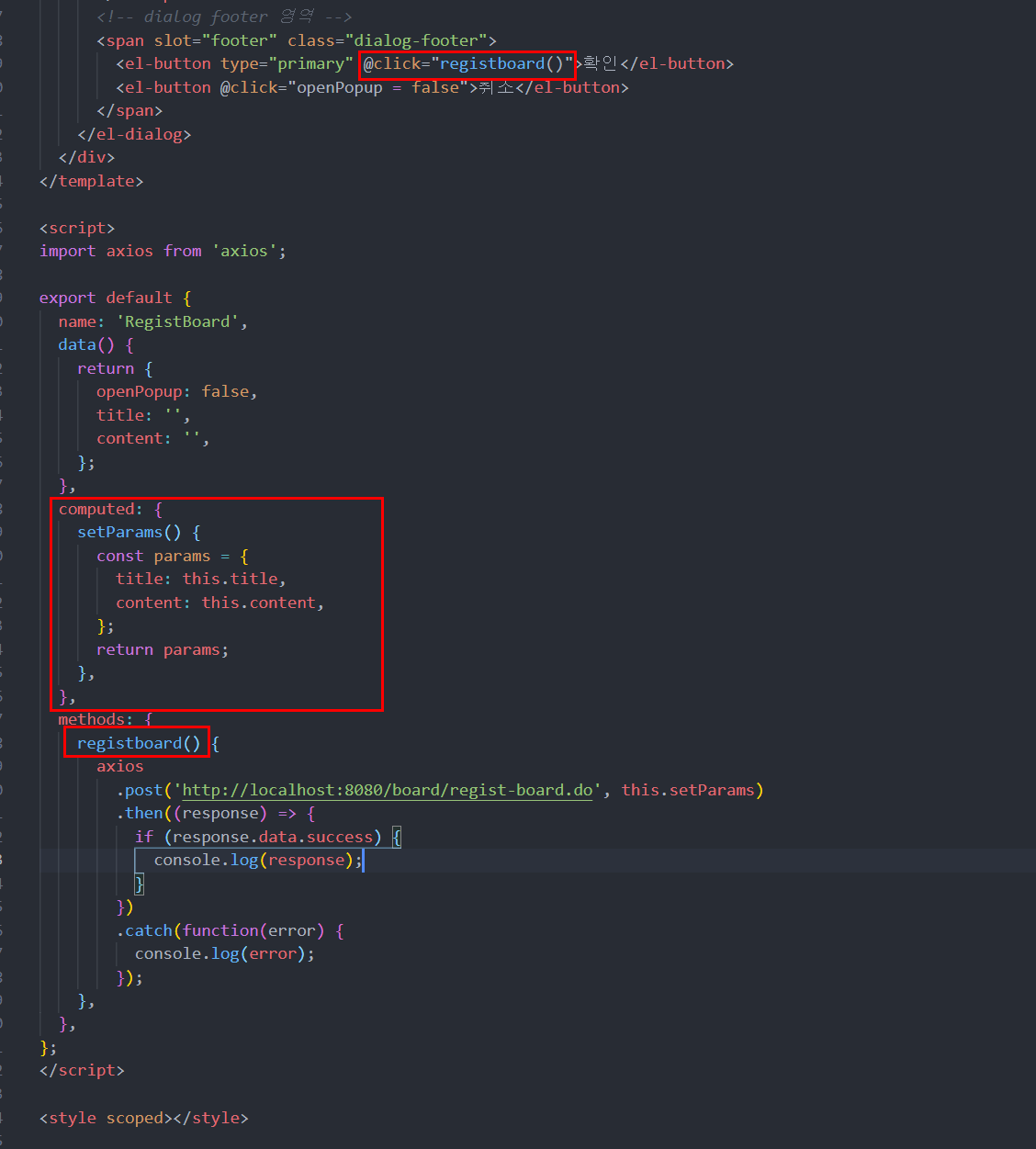The height and width of the screenshot is (1149, 1036).
Task: Click this.setParams argument
Action: point(688,790)
